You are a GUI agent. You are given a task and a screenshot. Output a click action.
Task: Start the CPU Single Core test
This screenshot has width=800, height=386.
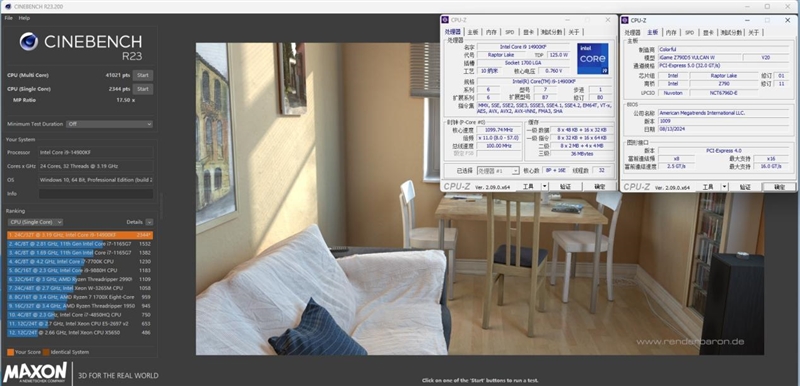[x=143, y=89]
